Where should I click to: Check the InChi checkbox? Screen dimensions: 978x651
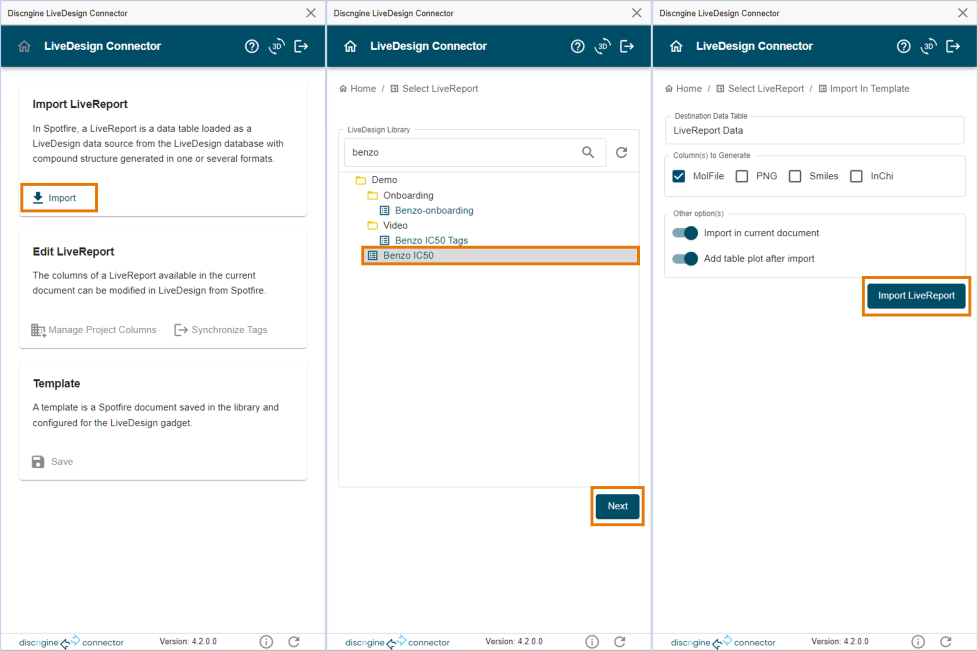[x=856, y=176]
